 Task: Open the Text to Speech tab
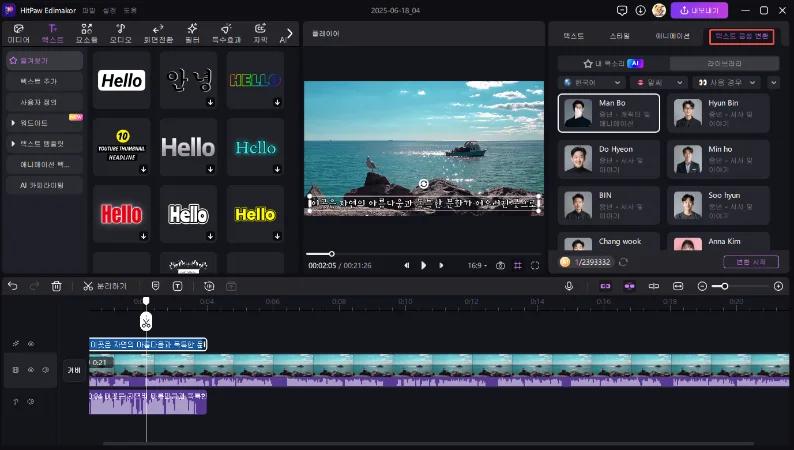click(741, 36)
